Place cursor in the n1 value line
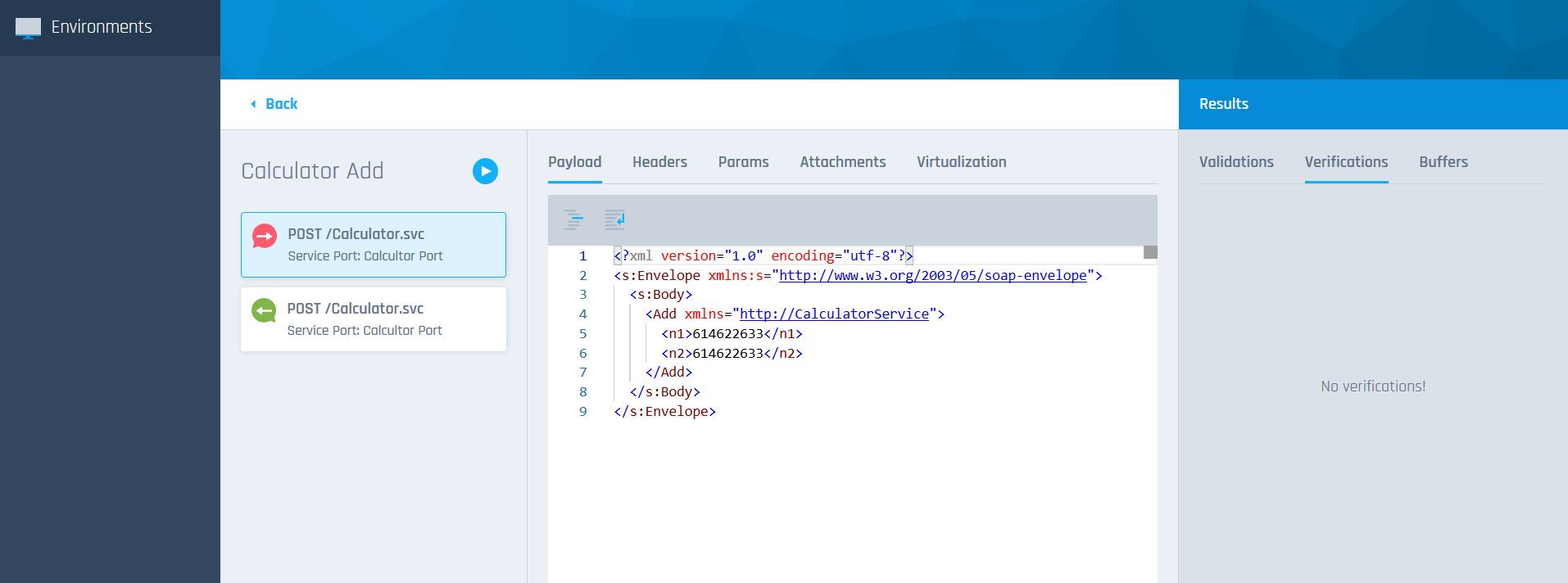Image resolution: width=1568 pixels, height=583 pixels. tap(727, 334)
